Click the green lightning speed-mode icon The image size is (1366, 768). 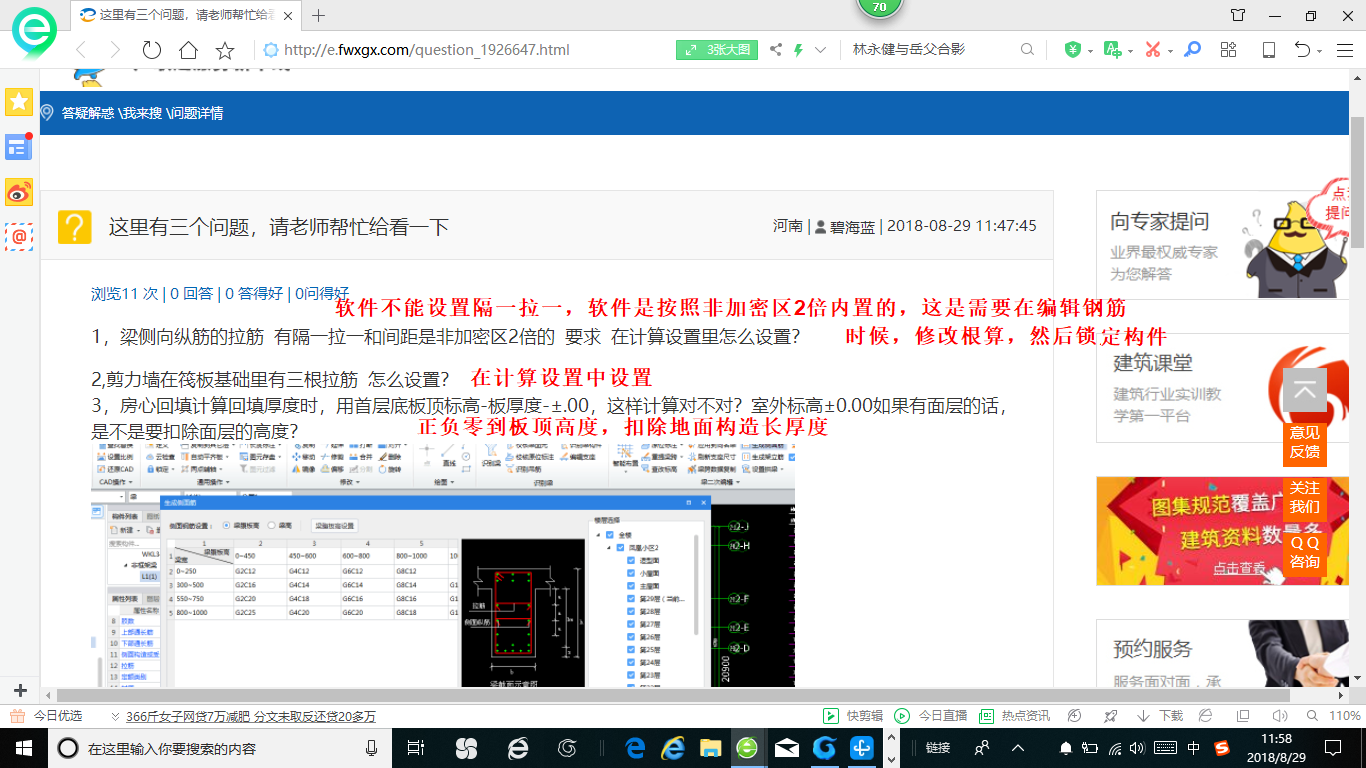(798, 50)
